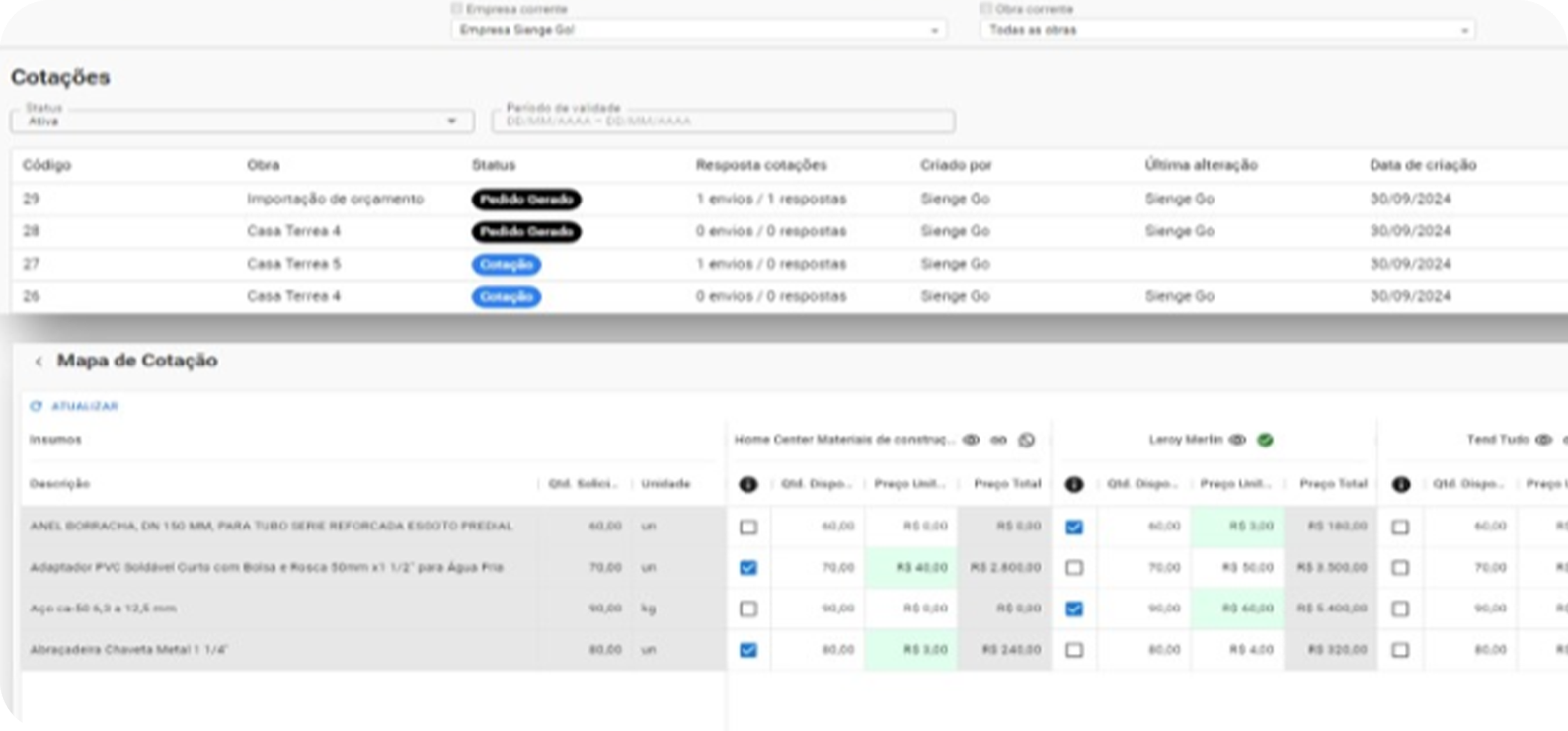Viewport: 1568px width, 731px height.
Task: Uncheck Home Center box for Abraçadeira Chaveta row
Action: tap(748, 650)
